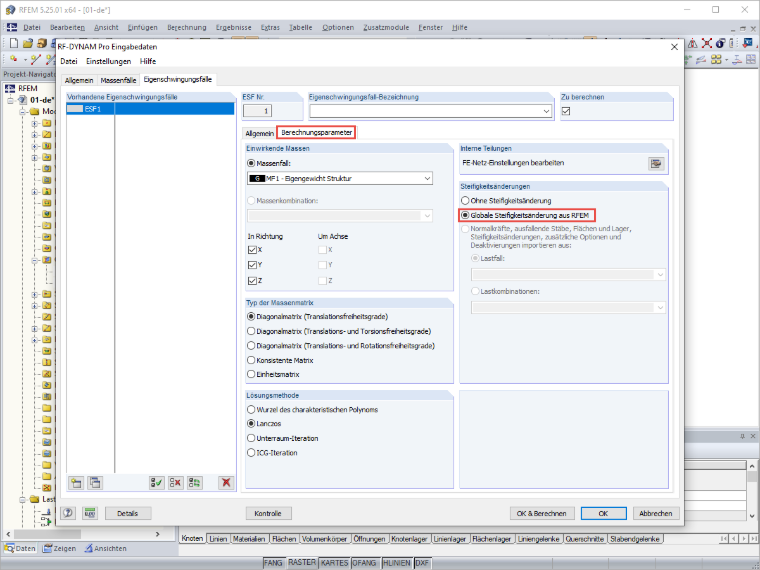
Task: Switch to the inner Allgemein sub-tab
Action: click(x=259, y=133)
